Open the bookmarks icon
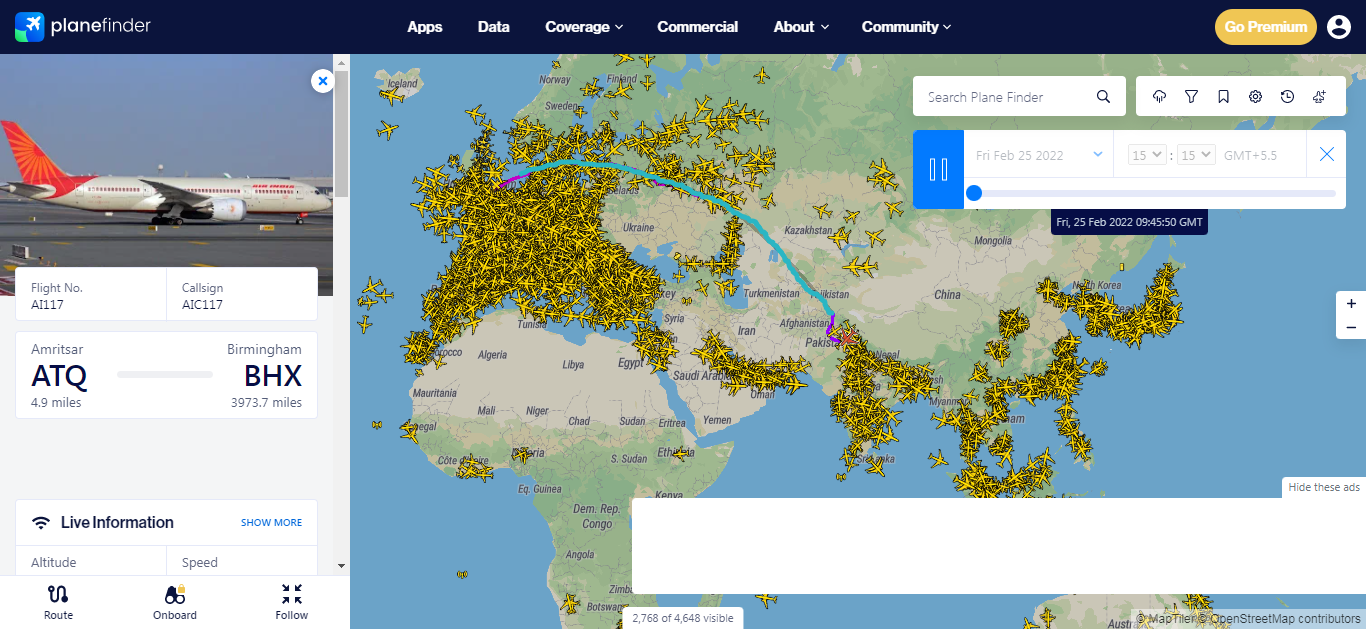The width and height of the screenshot is (1366, 629). pyautogui.click(x=1223, y=96)
